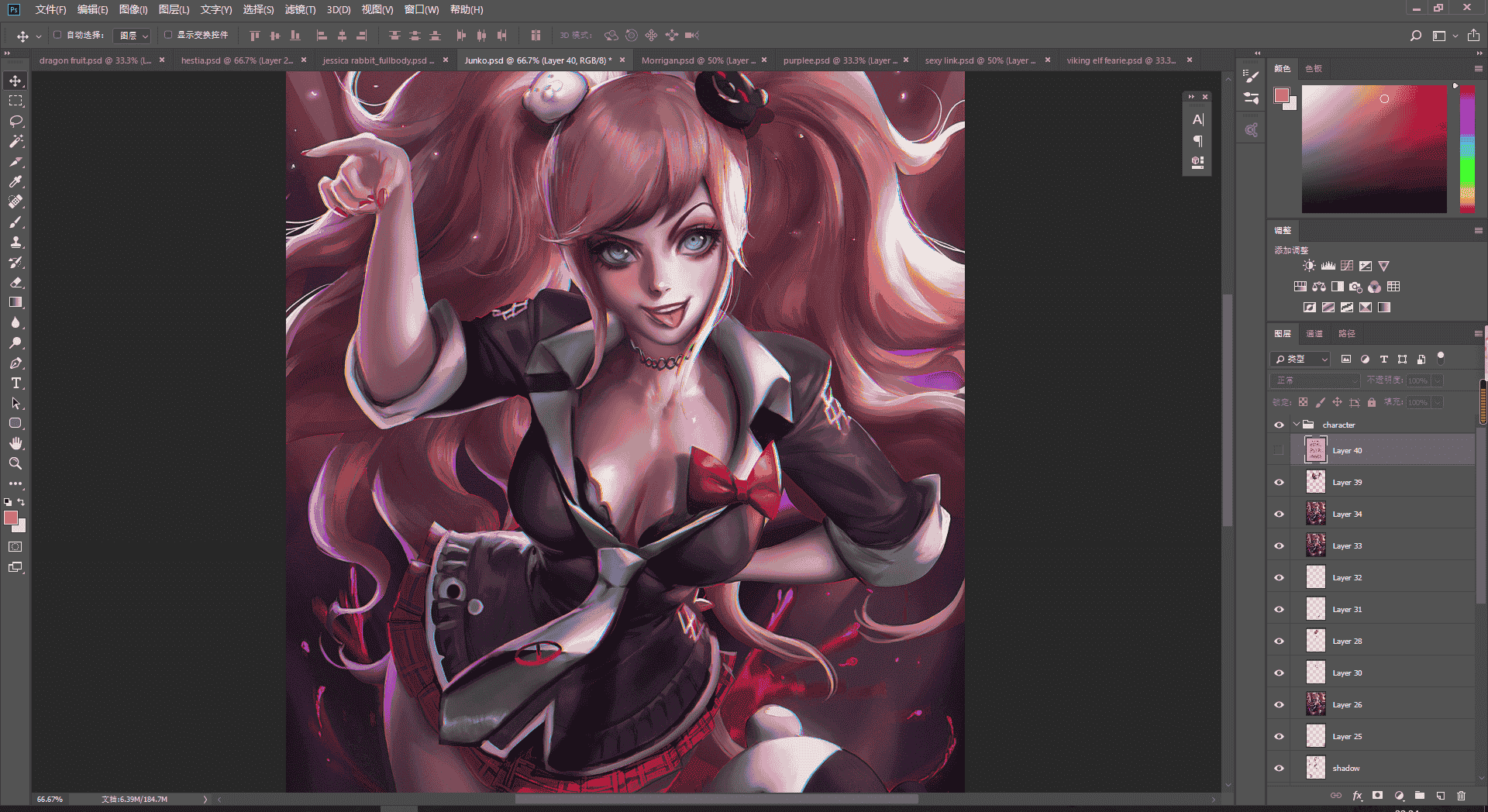
Task: Select the Gradient tool
Action: 15,302
